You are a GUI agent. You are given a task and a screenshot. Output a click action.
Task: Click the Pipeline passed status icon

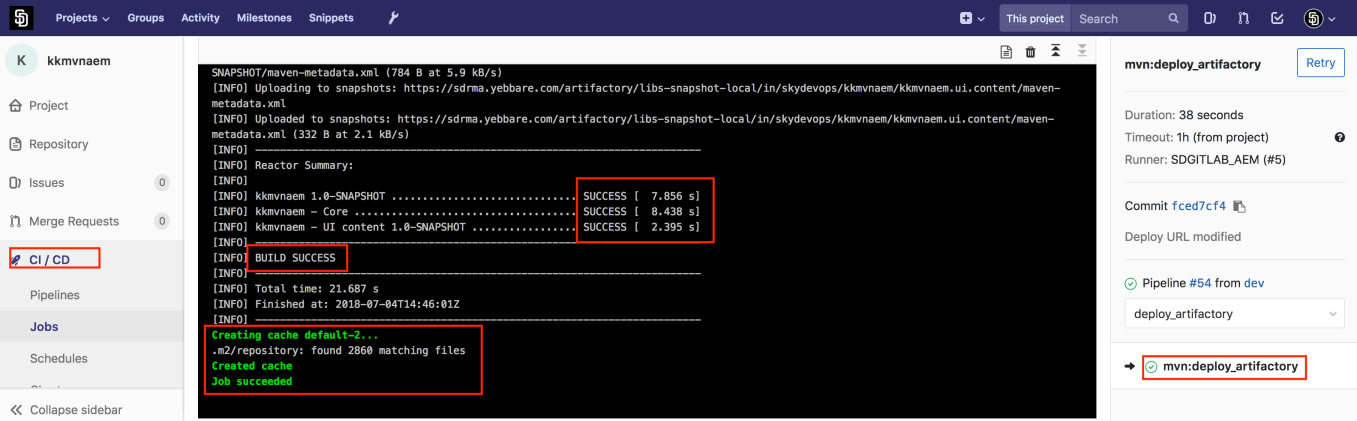click(x=1130, y=283)
